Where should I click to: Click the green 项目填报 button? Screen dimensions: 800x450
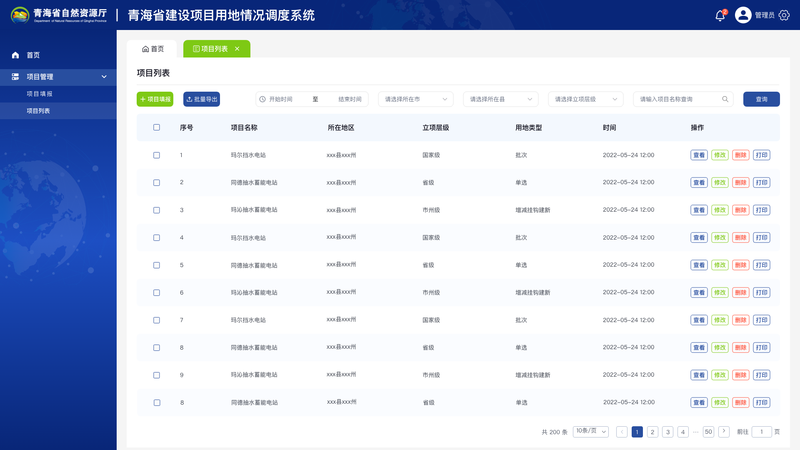(155, 99)
